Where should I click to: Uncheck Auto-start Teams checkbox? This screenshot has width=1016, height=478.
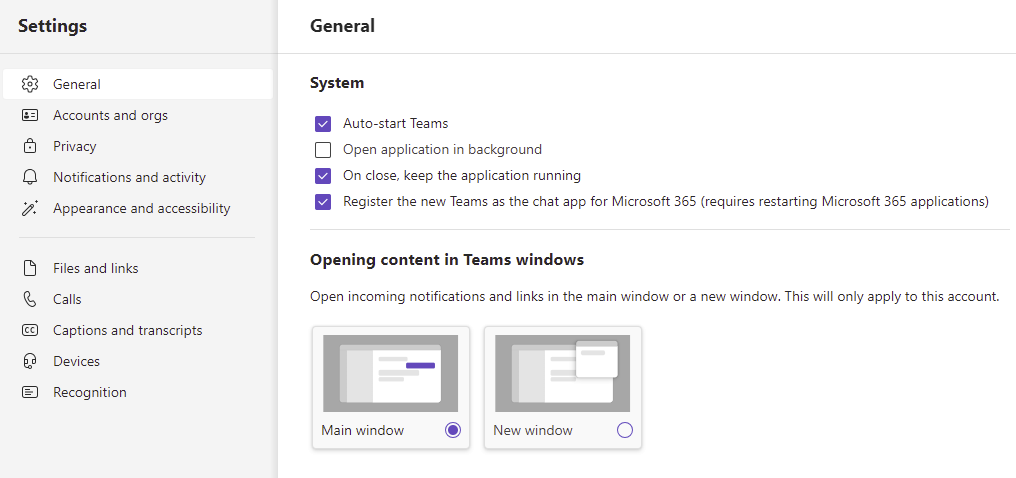click(323, 124)
